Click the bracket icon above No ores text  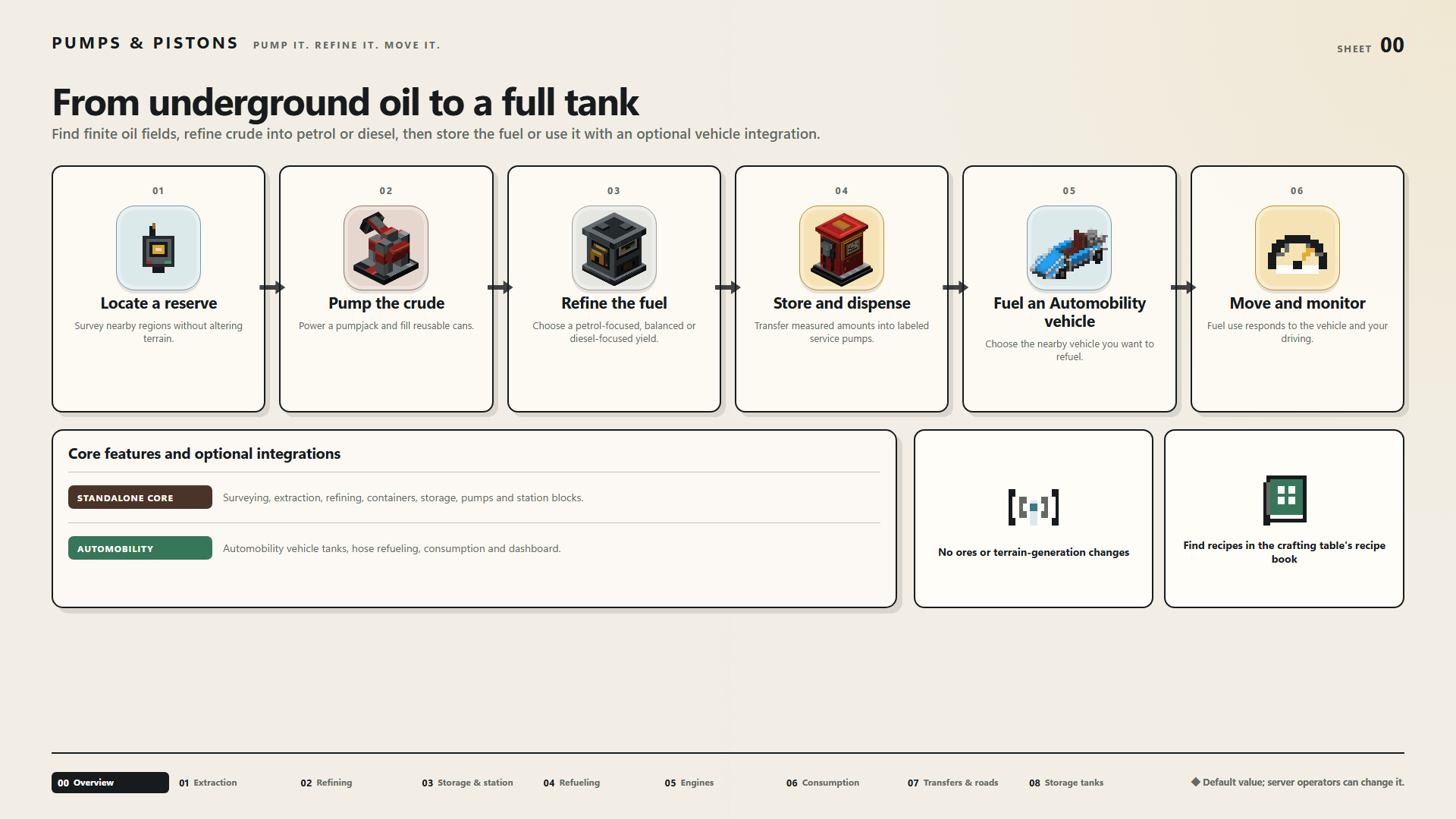pos(1034,507)
